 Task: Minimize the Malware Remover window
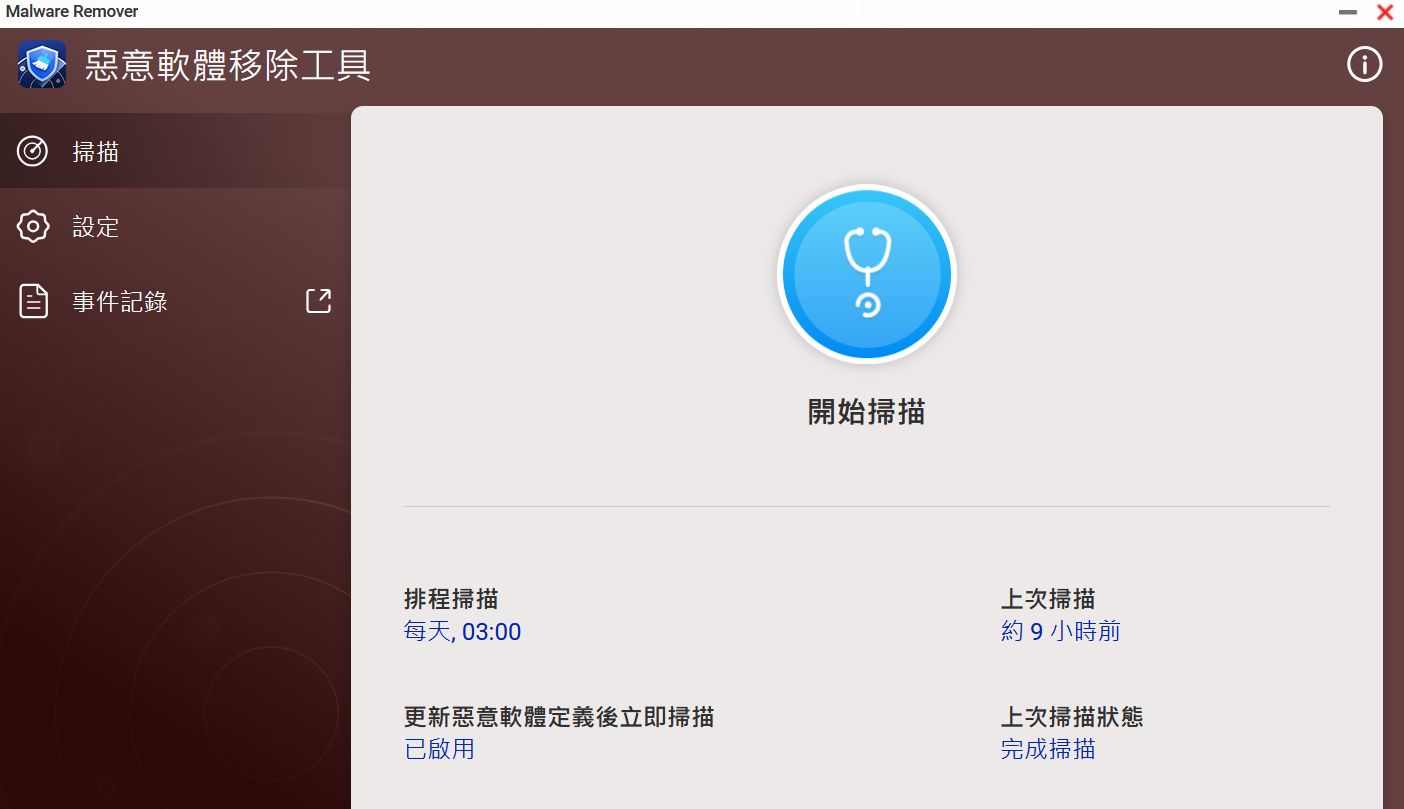[x=1348, y=12]
